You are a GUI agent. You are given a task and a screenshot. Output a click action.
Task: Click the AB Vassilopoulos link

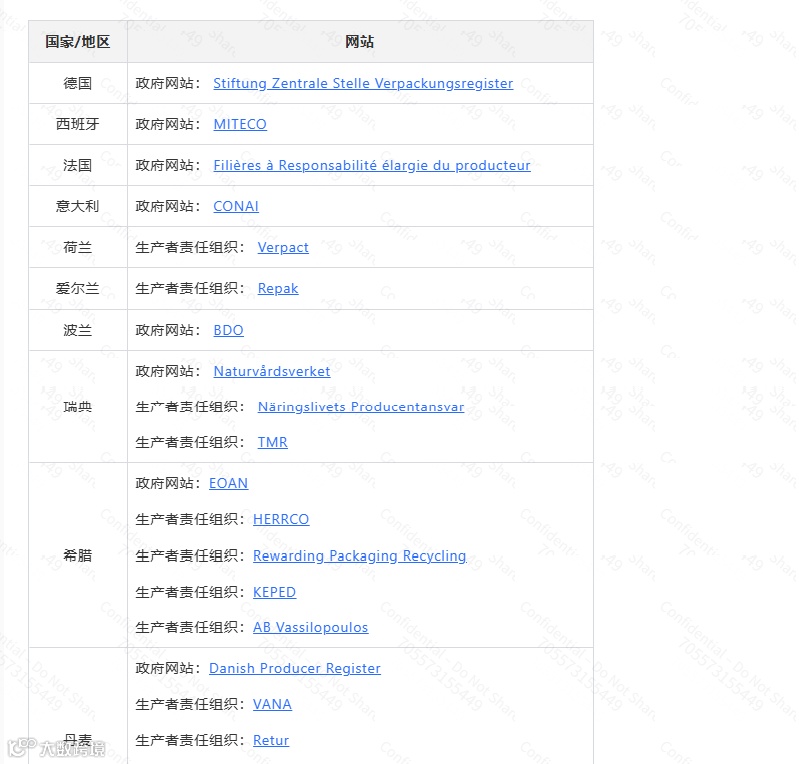(x=310, y=627)
